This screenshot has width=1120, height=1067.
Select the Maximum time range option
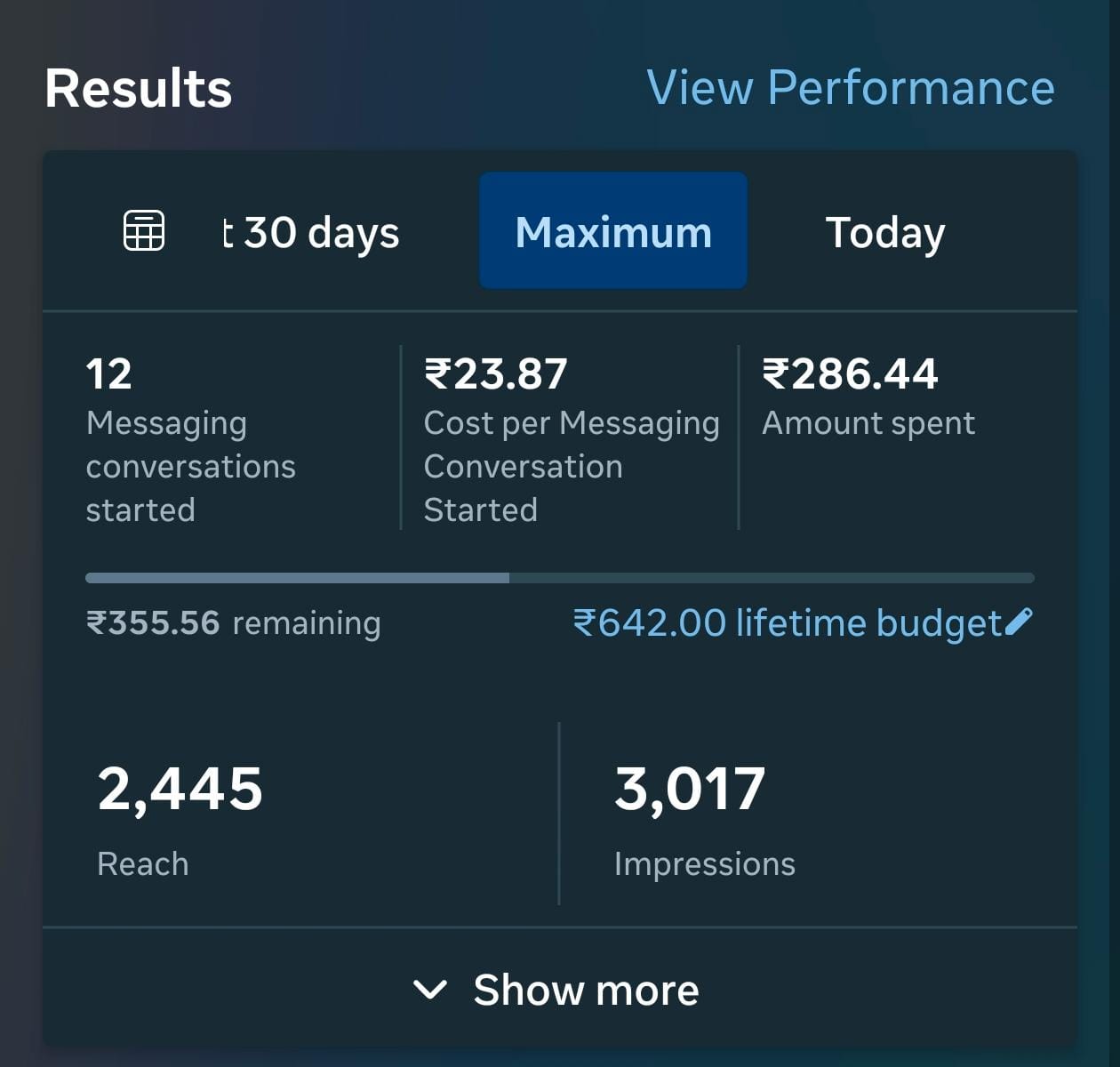612,230
